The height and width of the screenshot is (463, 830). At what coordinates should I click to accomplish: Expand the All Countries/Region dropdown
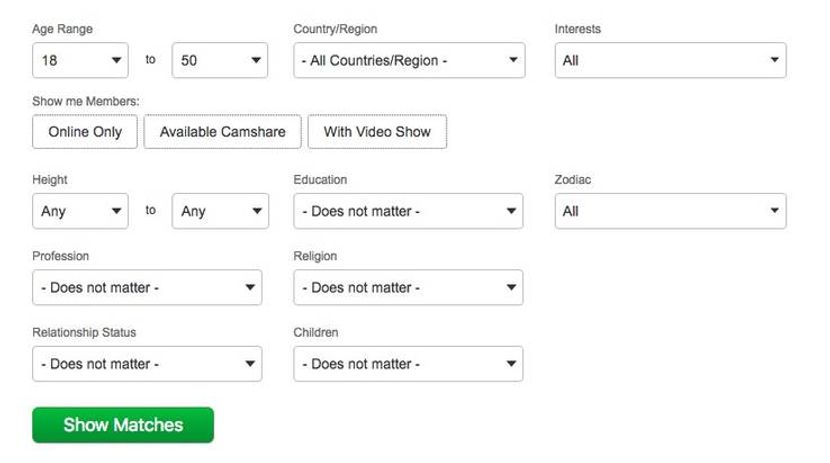click(x=409, y=60)
